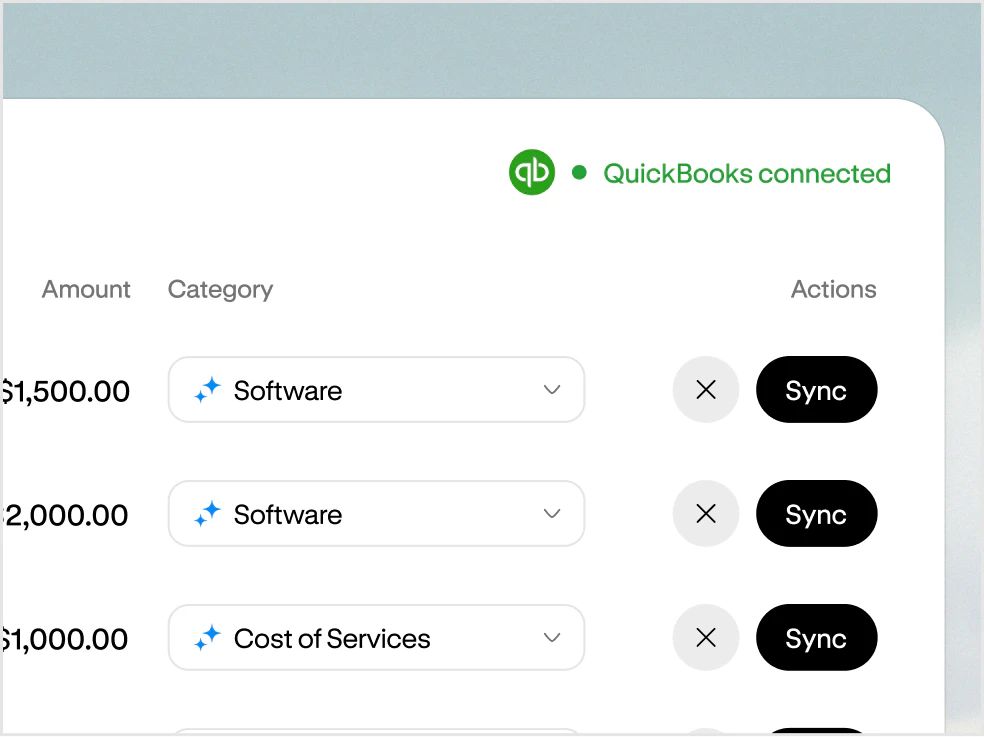Click the AI sparkle icon beside Cost of Services

click(207, 637)
